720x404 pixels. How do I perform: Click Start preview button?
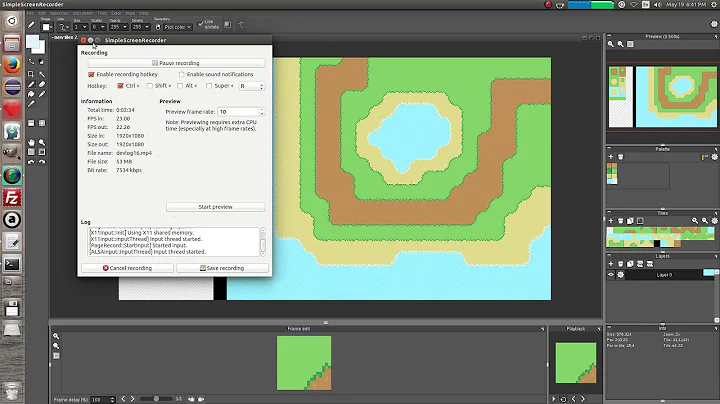(x=215, y=207)
